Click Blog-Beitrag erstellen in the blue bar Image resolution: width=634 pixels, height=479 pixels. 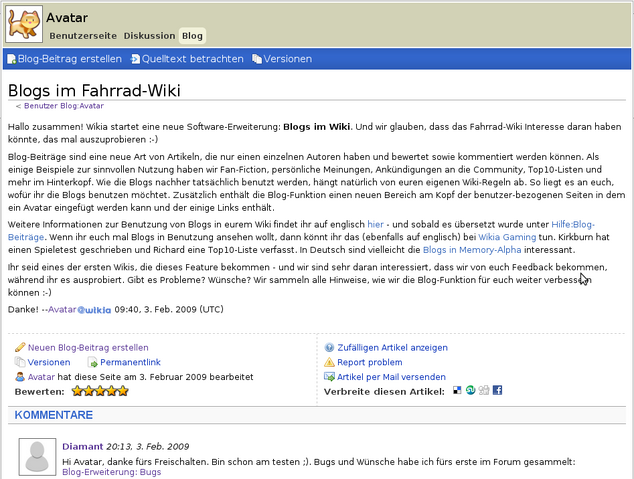[x=70, y=59]
